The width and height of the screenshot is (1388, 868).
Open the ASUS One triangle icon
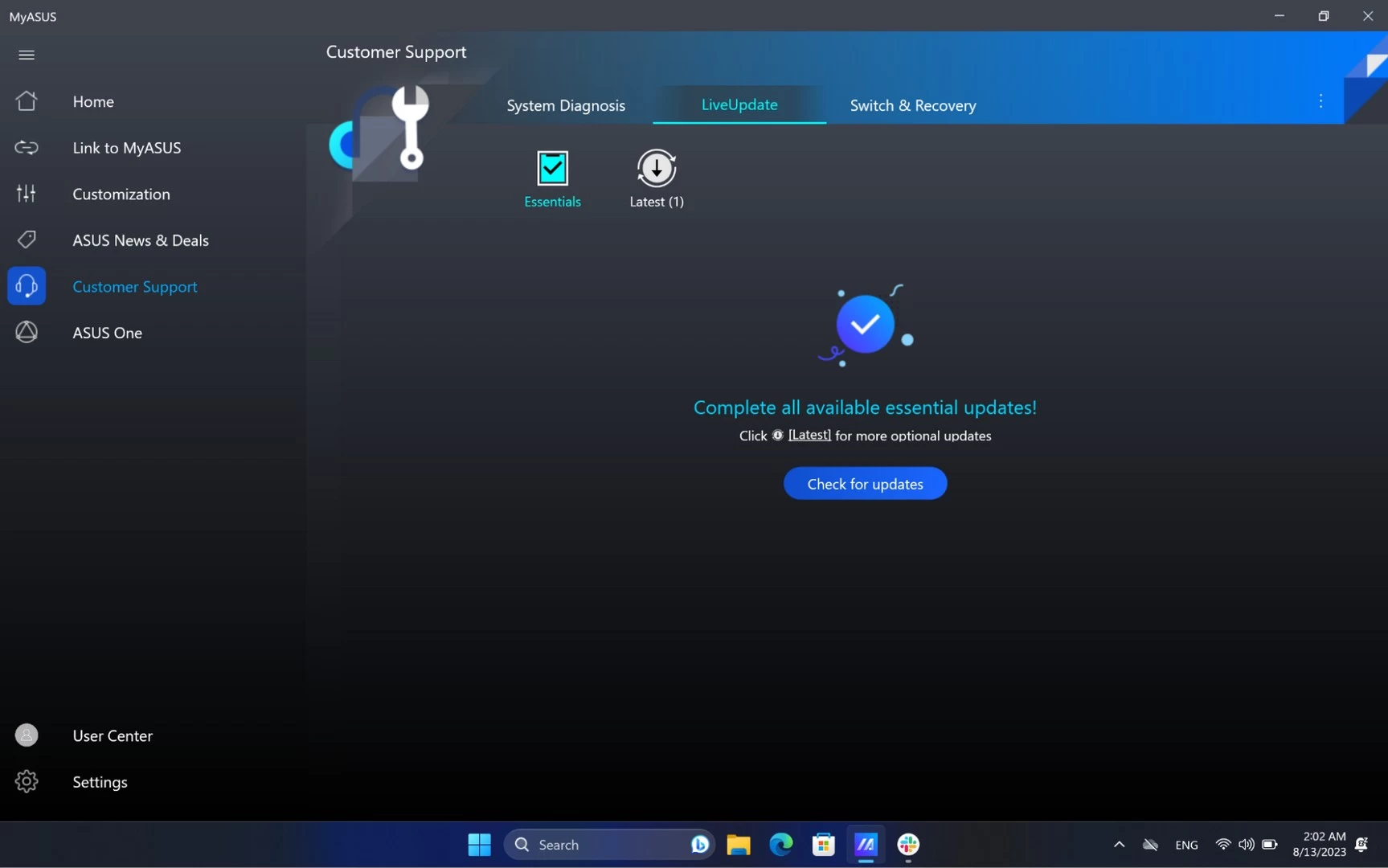pos(27,332)
